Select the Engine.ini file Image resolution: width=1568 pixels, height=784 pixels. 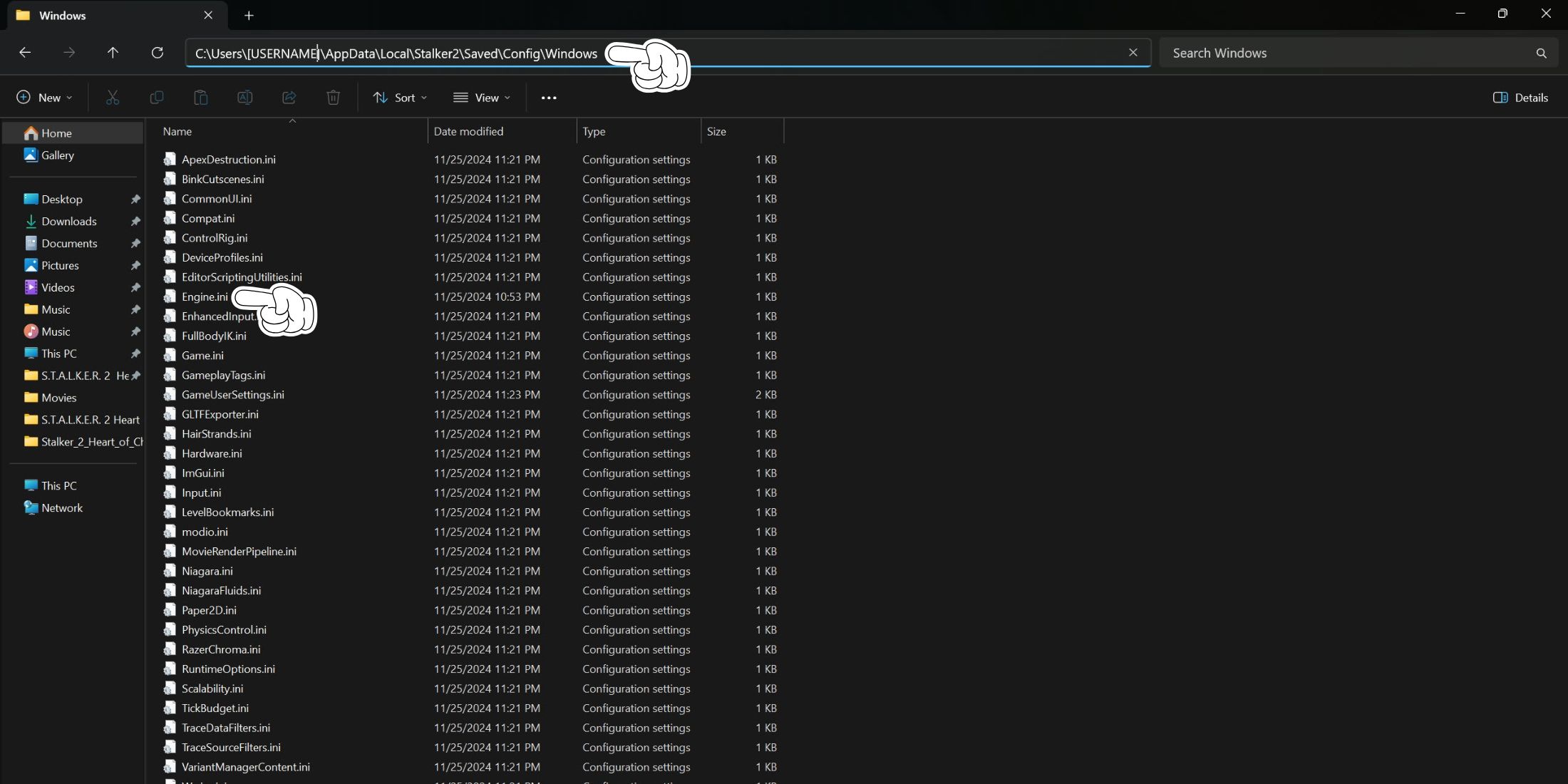coord(205,296)
